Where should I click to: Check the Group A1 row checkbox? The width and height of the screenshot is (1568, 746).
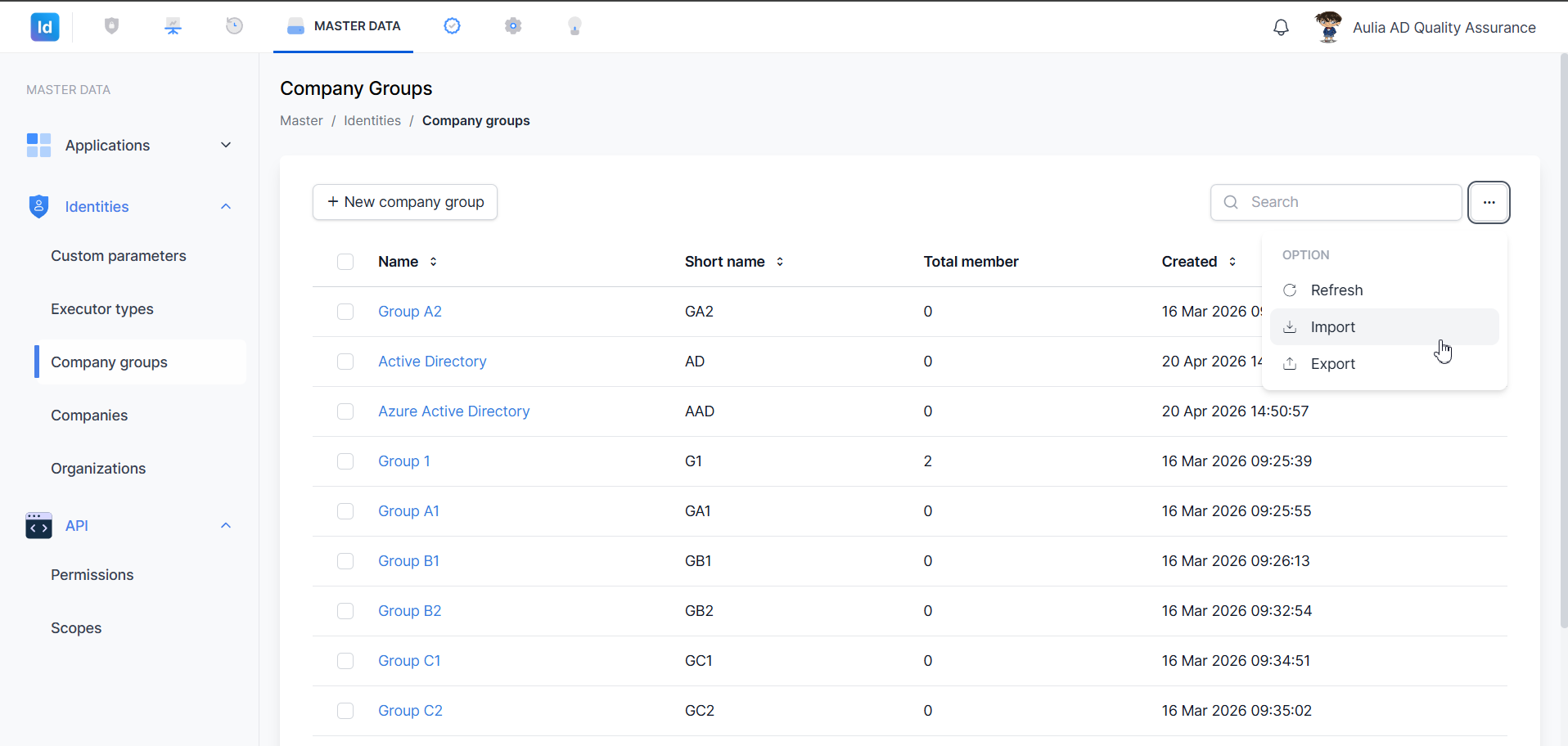click(345, 511)
